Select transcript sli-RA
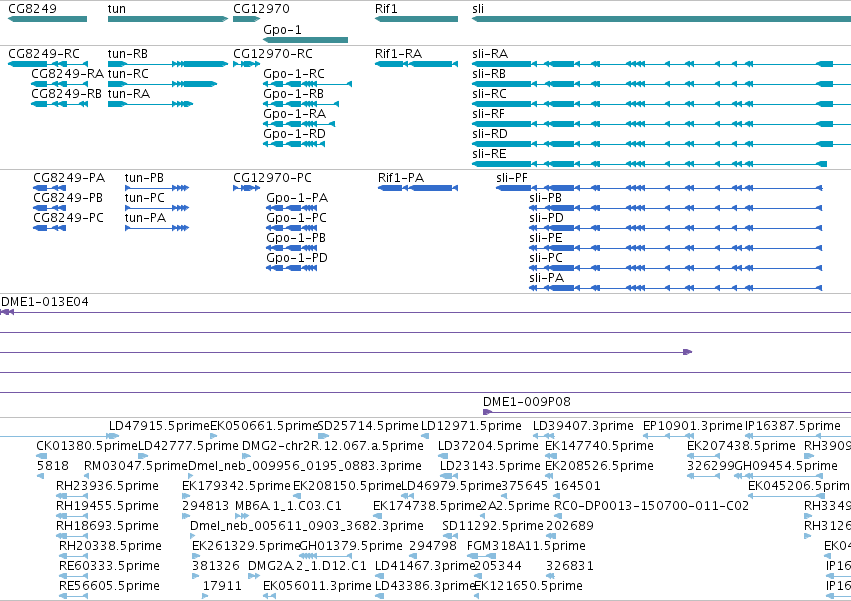The image size is (851, 601). coord(662,64)
